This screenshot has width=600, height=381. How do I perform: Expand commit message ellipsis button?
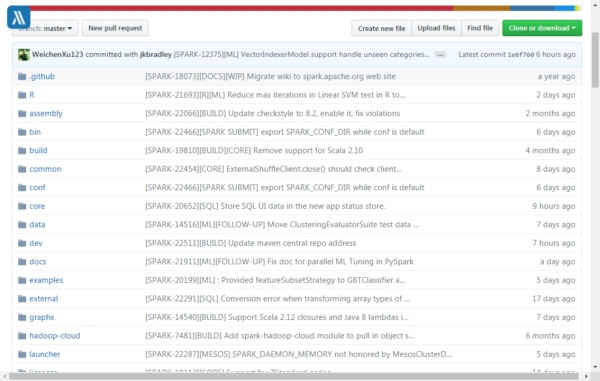click(440, 55)
